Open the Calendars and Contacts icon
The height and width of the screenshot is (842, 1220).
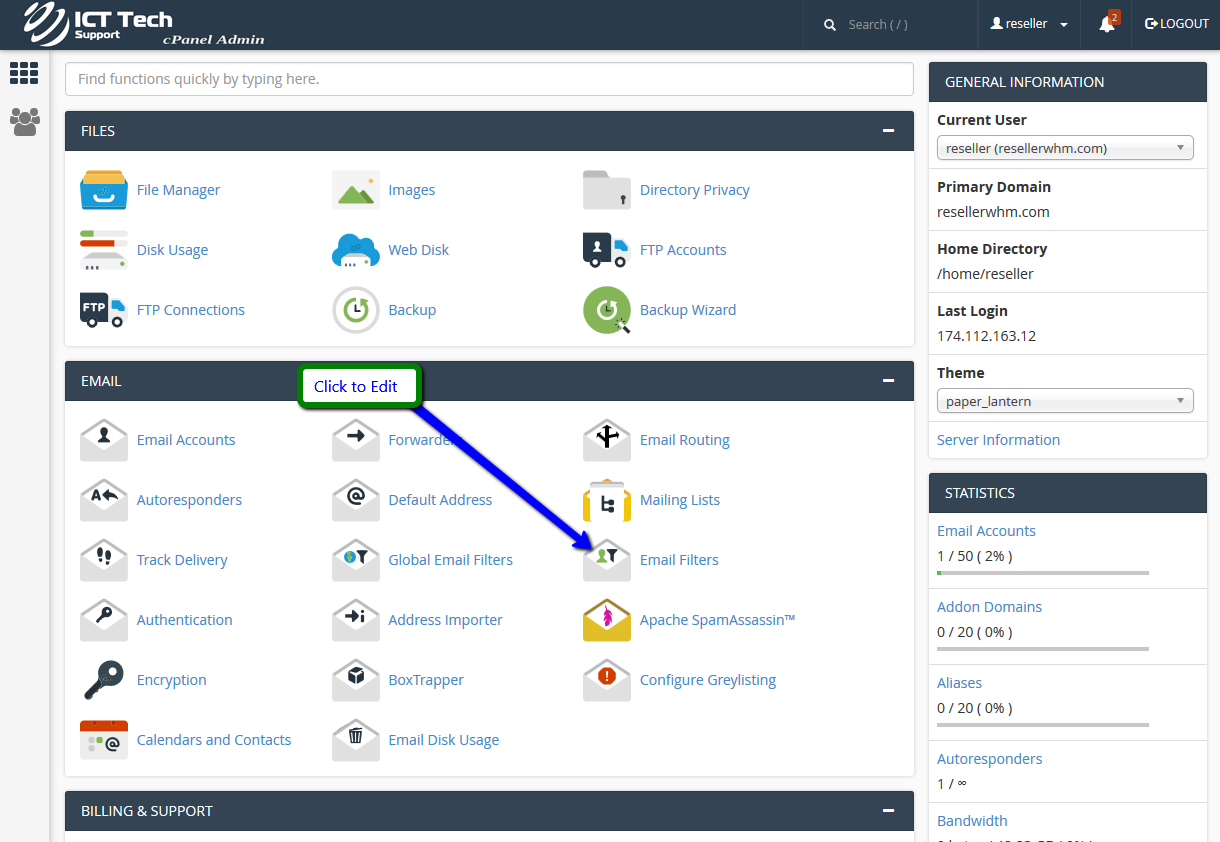point(104,740)
